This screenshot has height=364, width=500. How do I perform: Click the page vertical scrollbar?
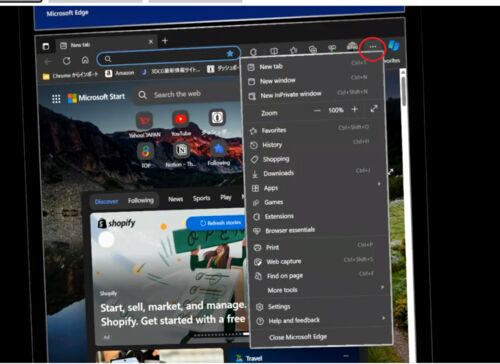[403, 93]
